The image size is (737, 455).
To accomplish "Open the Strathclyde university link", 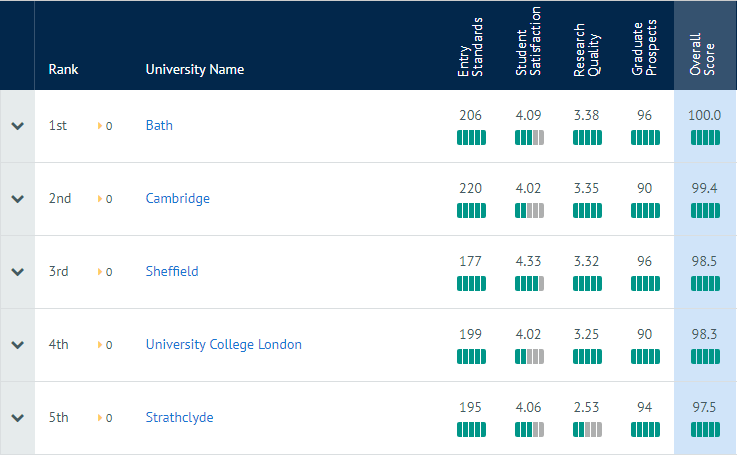I will click(180, 417).
